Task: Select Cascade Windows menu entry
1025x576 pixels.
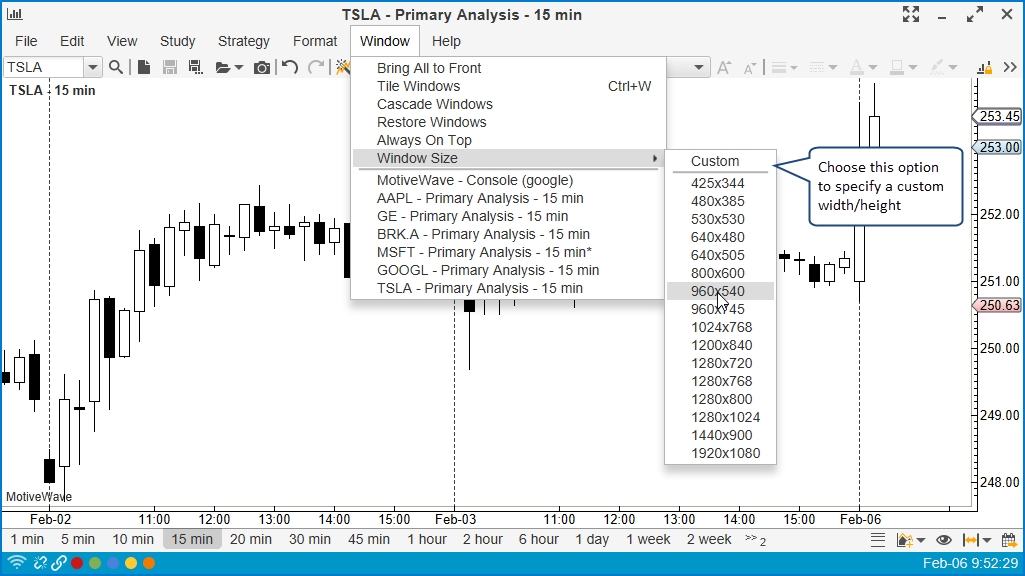Action: (x=509, y=105)
